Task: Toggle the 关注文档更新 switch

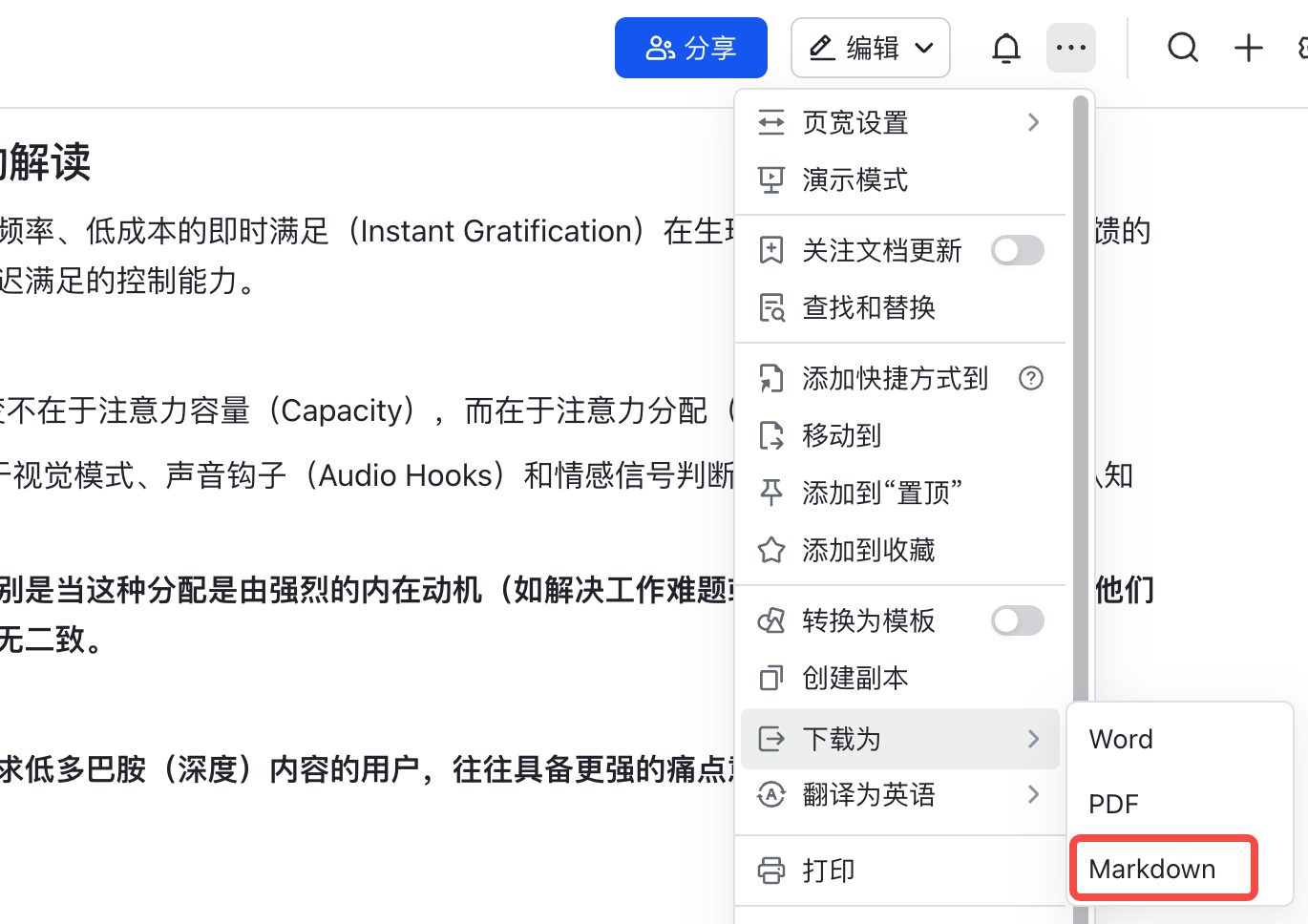Action: click(1018, 250)
